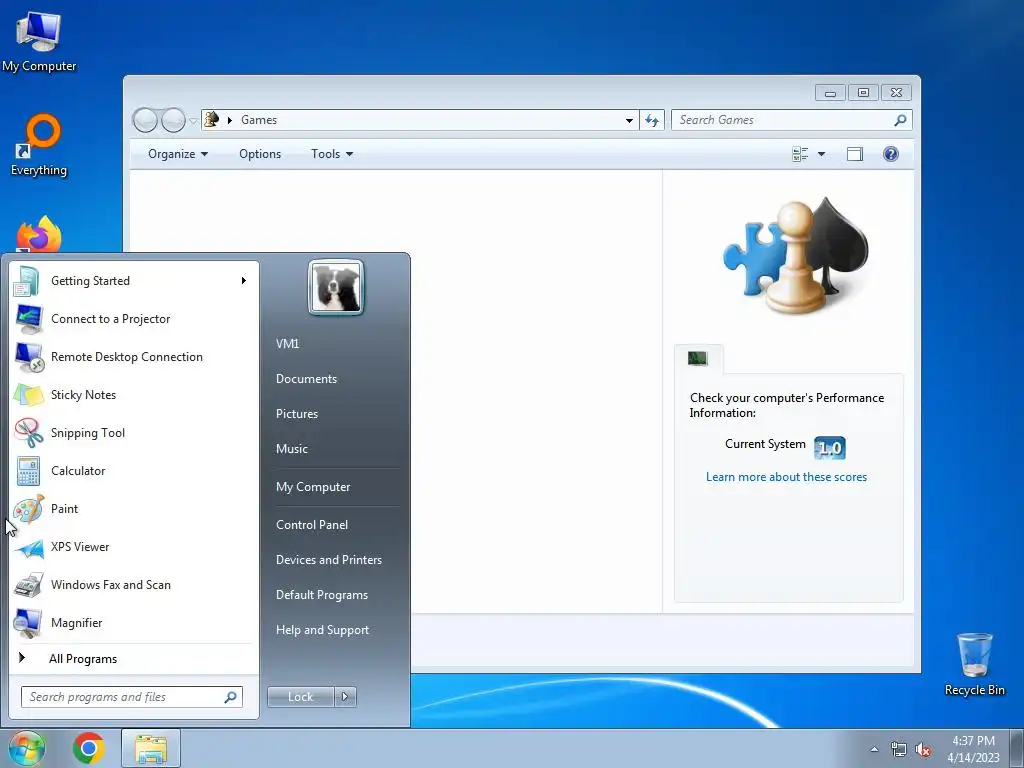Show hidden tray icons
Screen dimensions: 1024x768
874,749
